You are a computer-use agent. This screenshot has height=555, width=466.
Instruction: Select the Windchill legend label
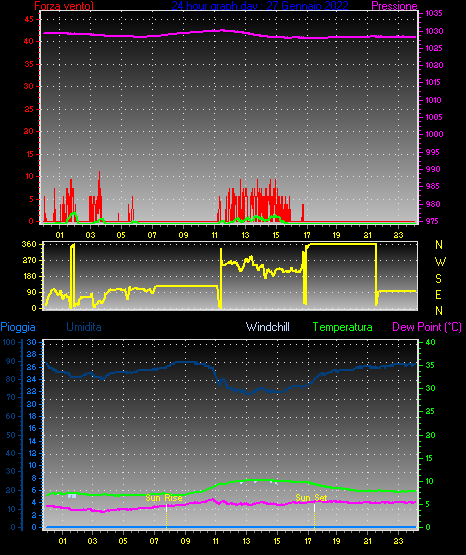[267, 327]
